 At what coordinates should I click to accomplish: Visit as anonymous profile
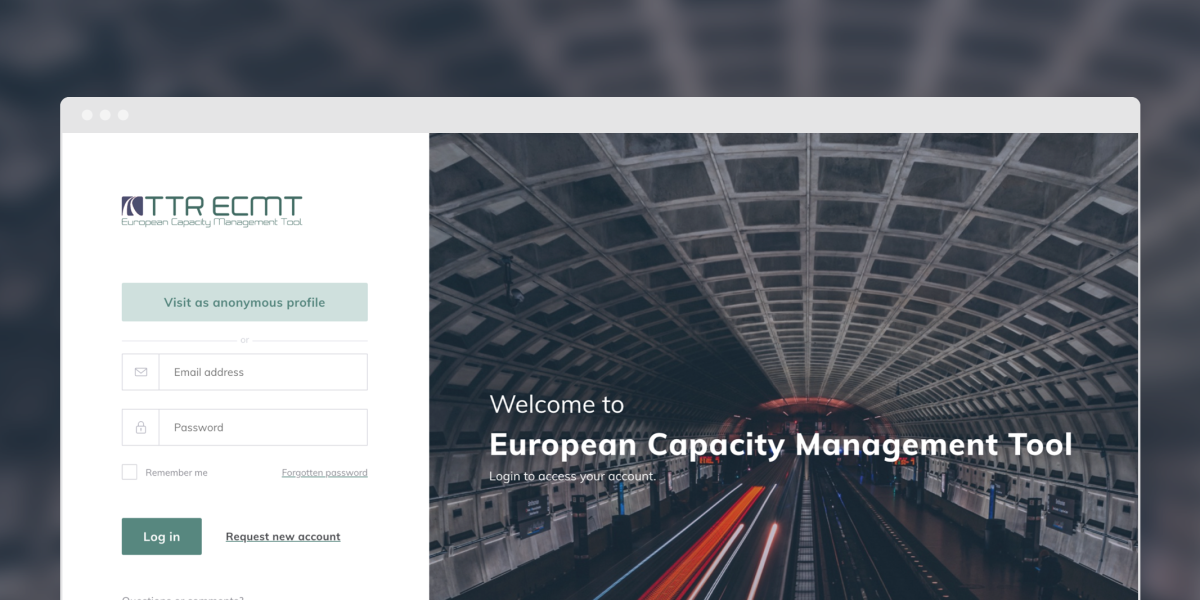(245, 302)
